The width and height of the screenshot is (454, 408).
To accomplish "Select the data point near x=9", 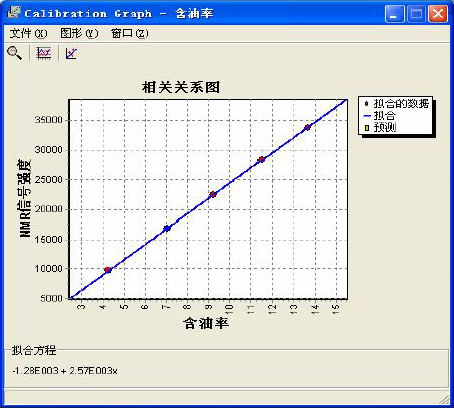I will coord(213,194).
